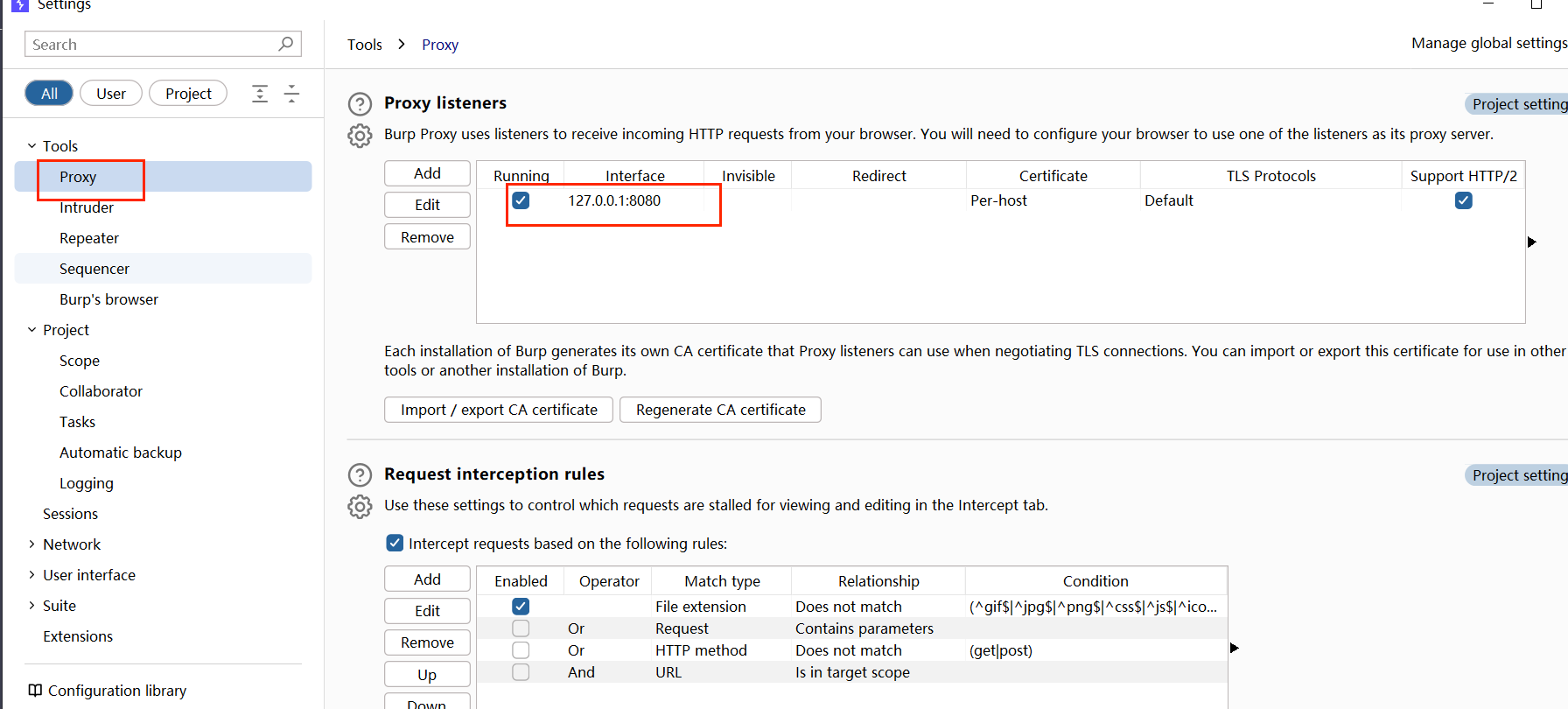Click the search magnifier icon

[x=285, y=44]
